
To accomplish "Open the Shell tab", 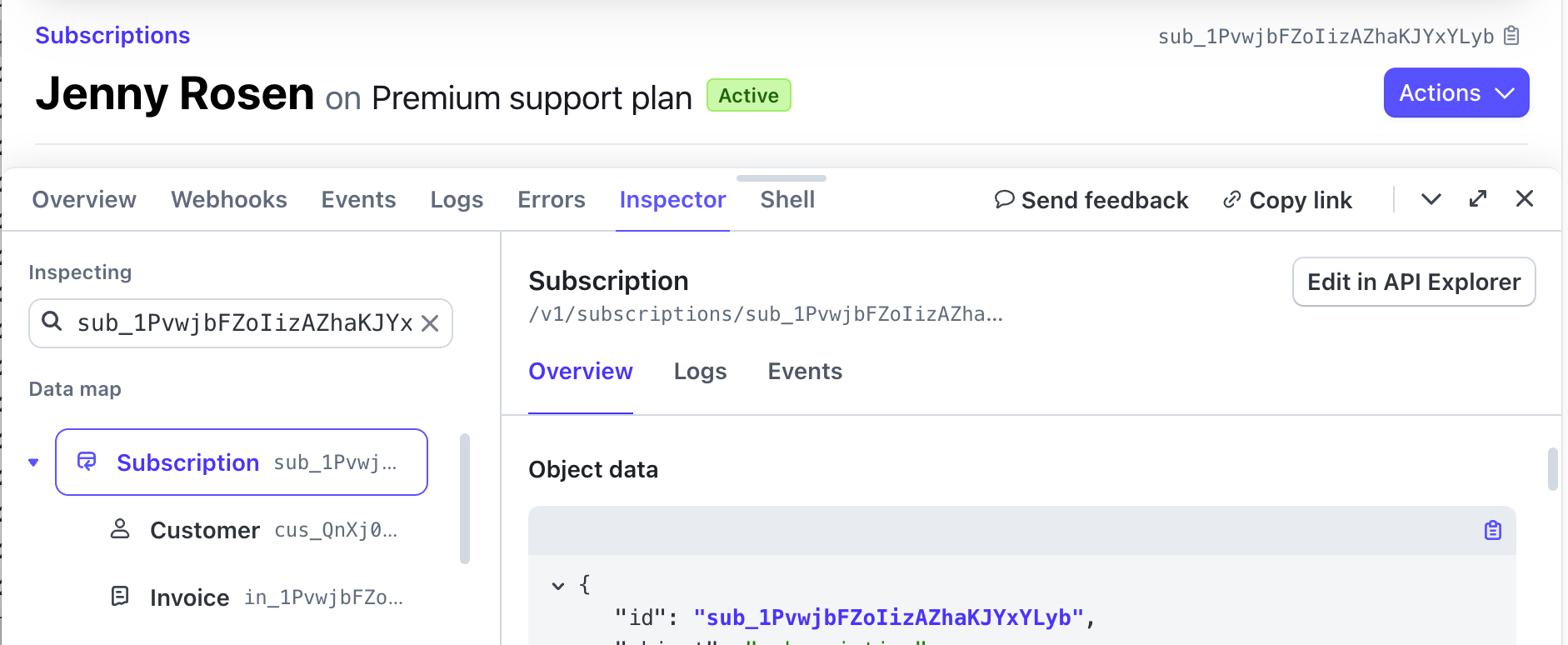I will tap(787, 200).
